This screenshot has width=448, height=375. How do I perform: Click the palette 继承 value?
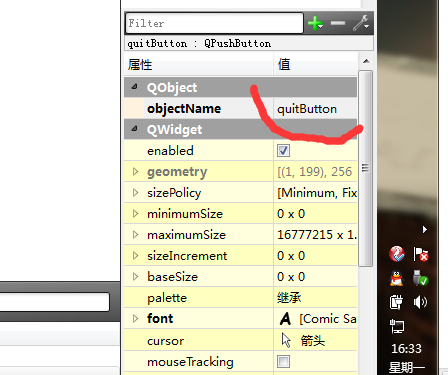click(289, 298)
